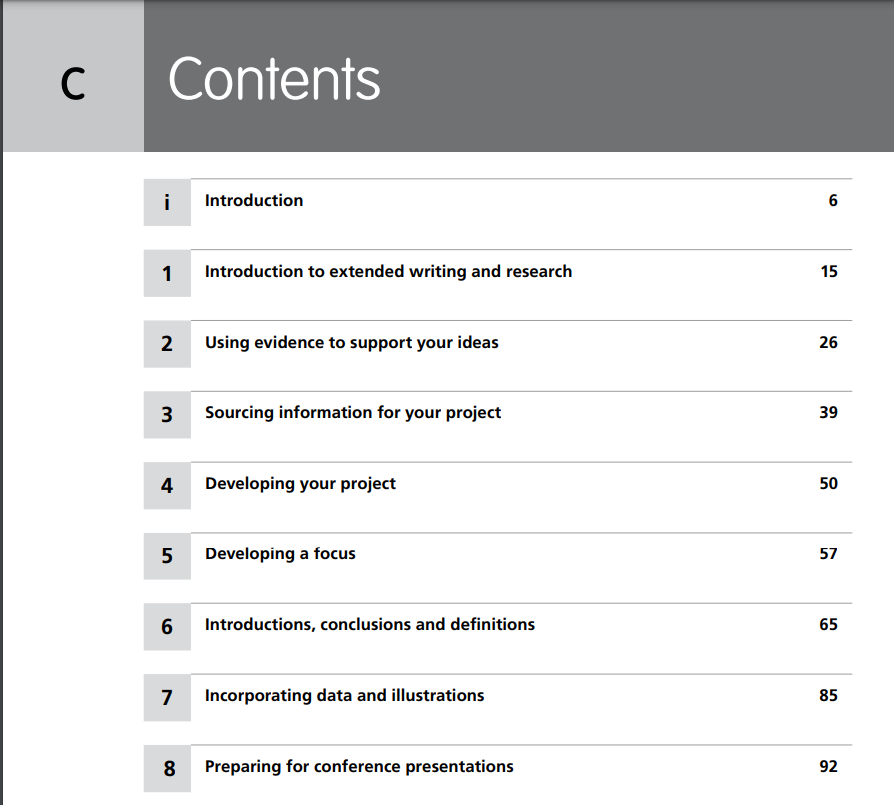The height and width of the screenshot is (805, 894).
Task: Open chapter 1, Introduction to extended writing and research
Action: coord(388,272)
